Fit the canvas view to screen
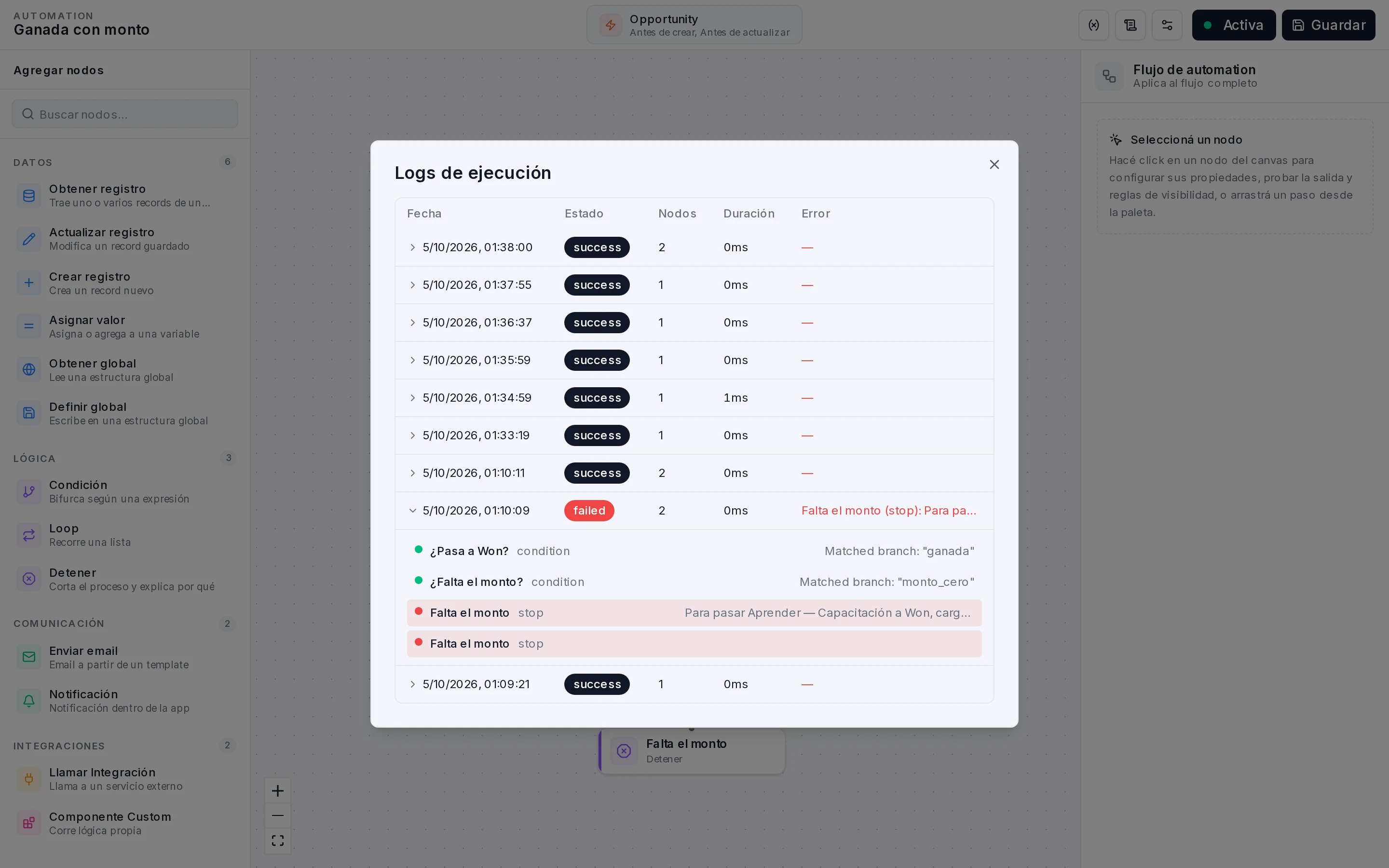 point(278,841)
